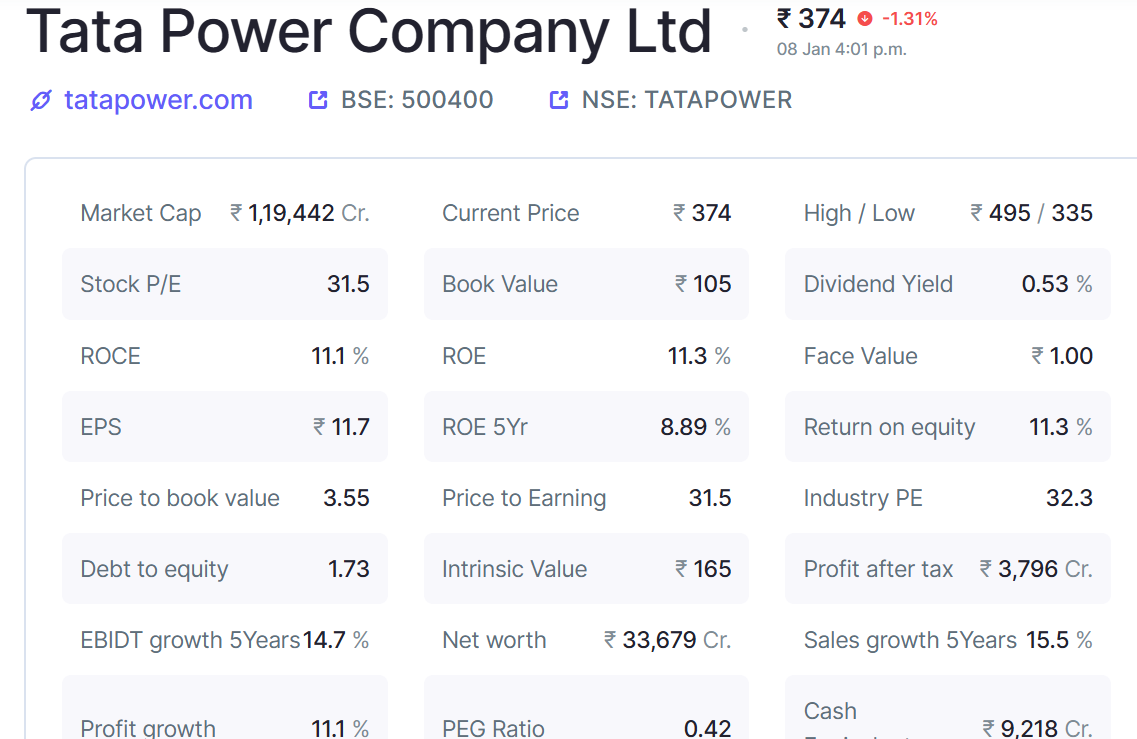The image size is (1137, 739).
Task: Click the Debt to equity cell
Action: [x=225, y=569]
